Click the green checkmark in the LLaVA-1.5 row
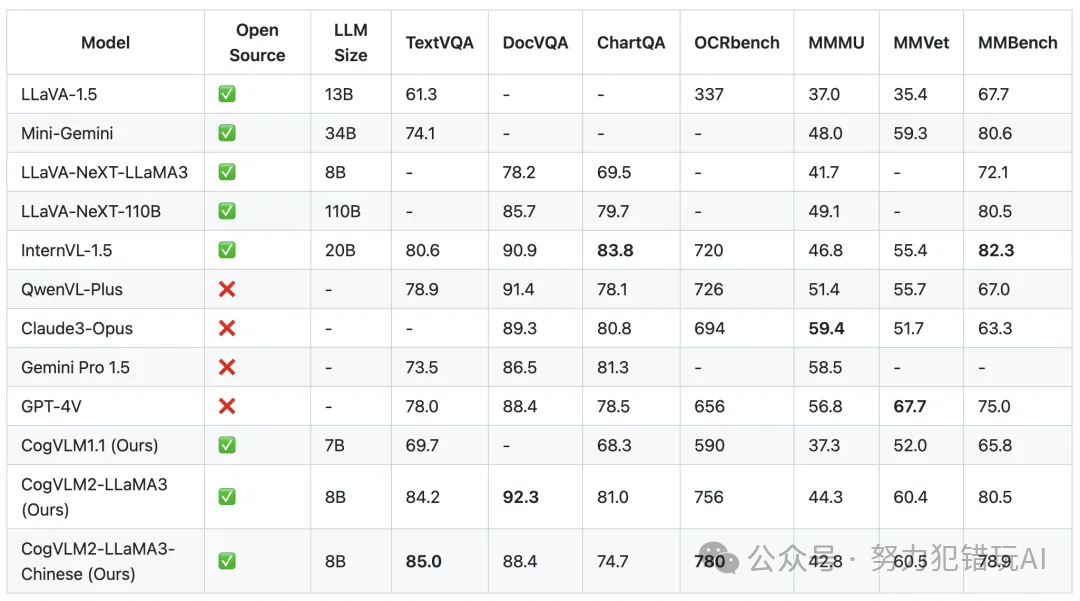This screenshot has height=601, width=1080. pos(227,95)
